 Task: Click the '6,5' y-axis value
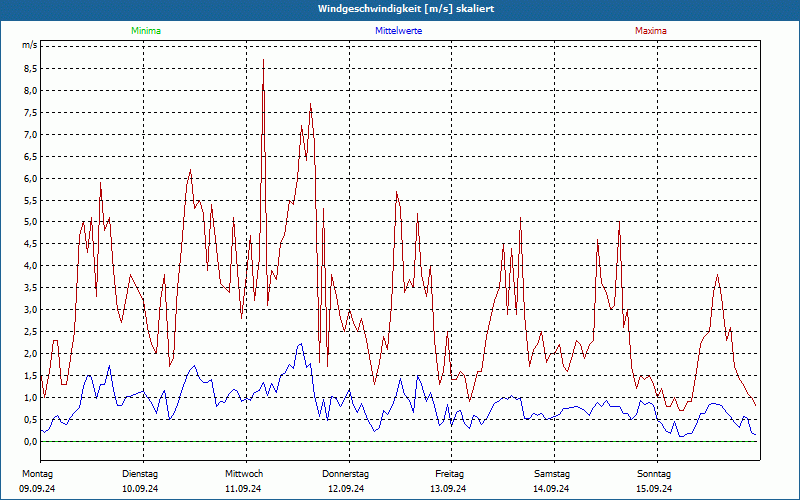[30, 157]
